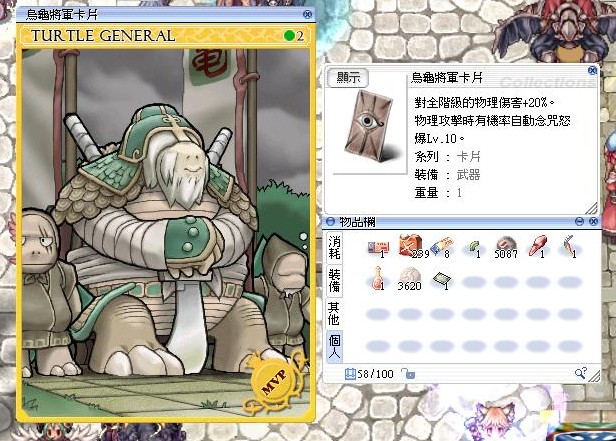Close the 烏龜將軍卡片 card illustration window
This screenshot has width=616, height=441.
coord(308,15)
